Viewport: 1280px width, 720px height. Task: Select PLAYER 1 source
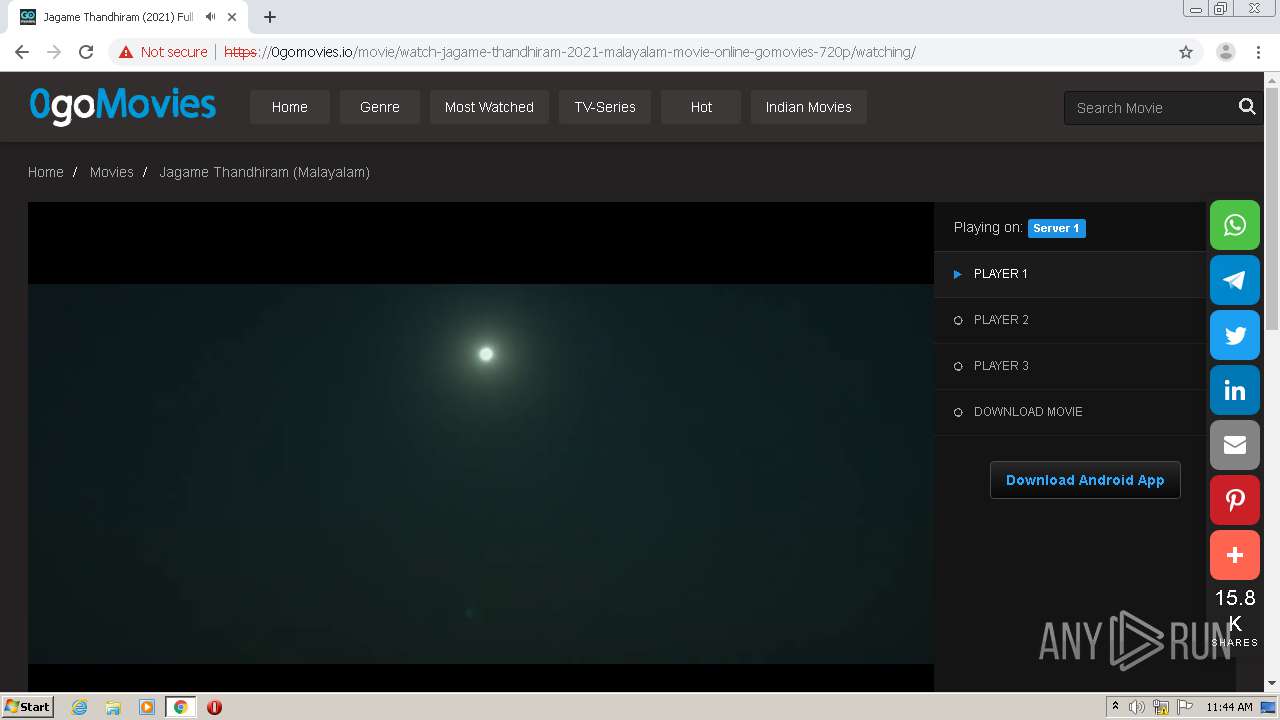[x=1070, y=274]
